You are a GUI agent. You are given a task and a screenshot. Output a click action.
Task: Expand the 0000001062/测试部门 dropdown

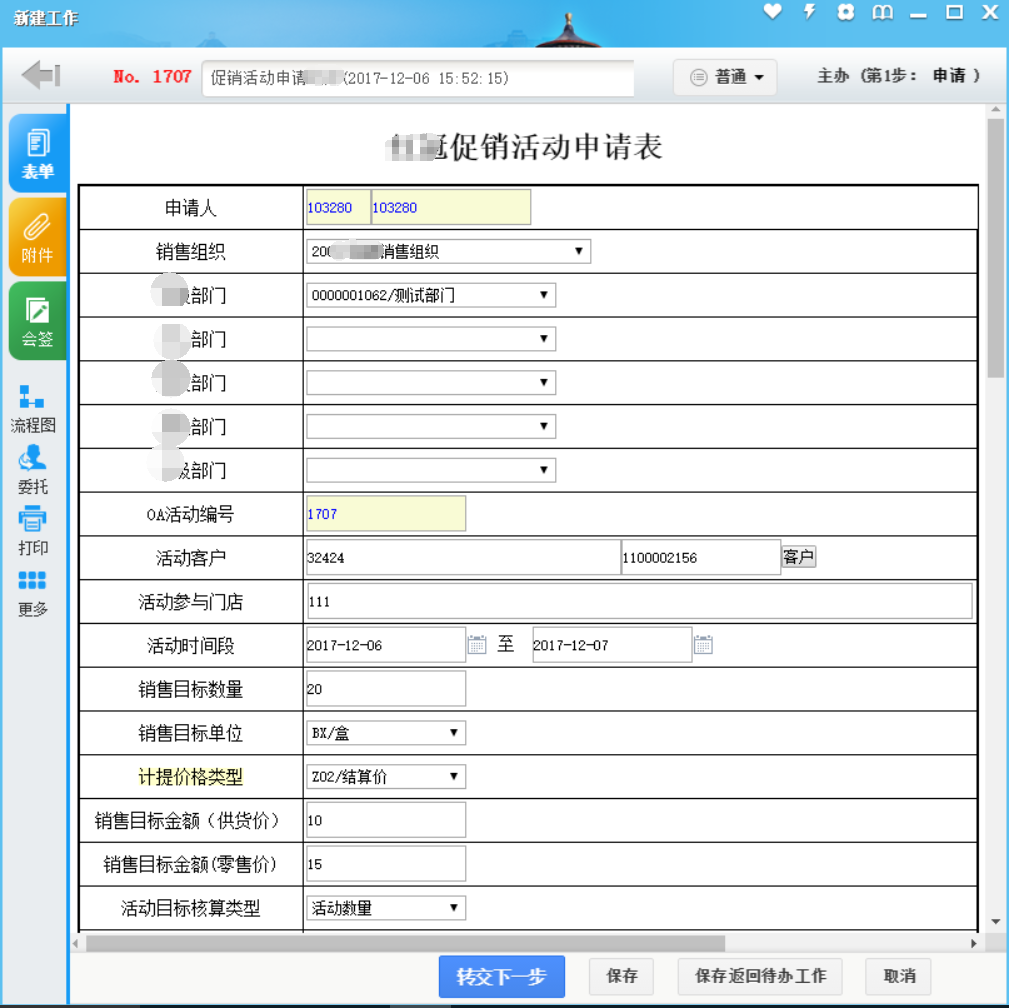pyautogui.click(x=431, y=295)
